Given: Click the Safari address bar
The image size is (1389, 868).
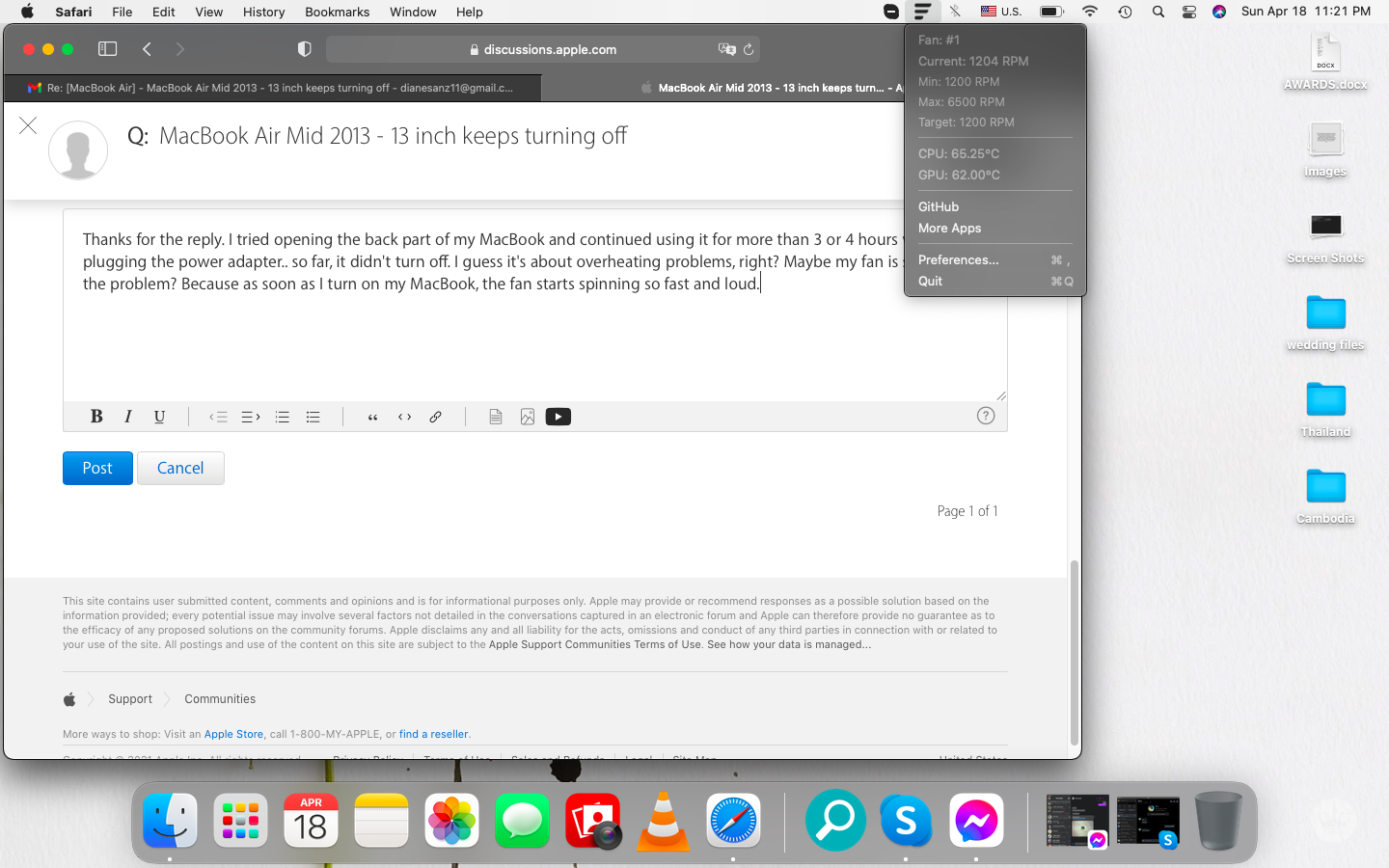Looking at the screenshot, I should point(543,49).
